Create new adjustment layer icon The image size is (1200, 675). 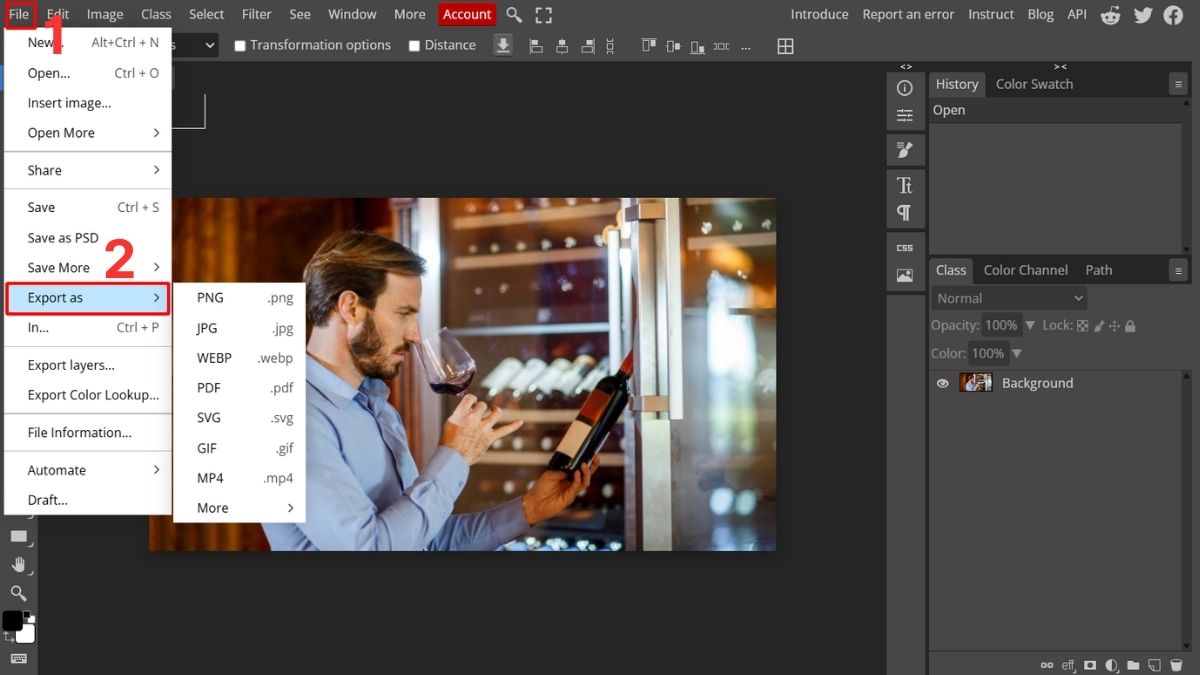[1111, 665]
